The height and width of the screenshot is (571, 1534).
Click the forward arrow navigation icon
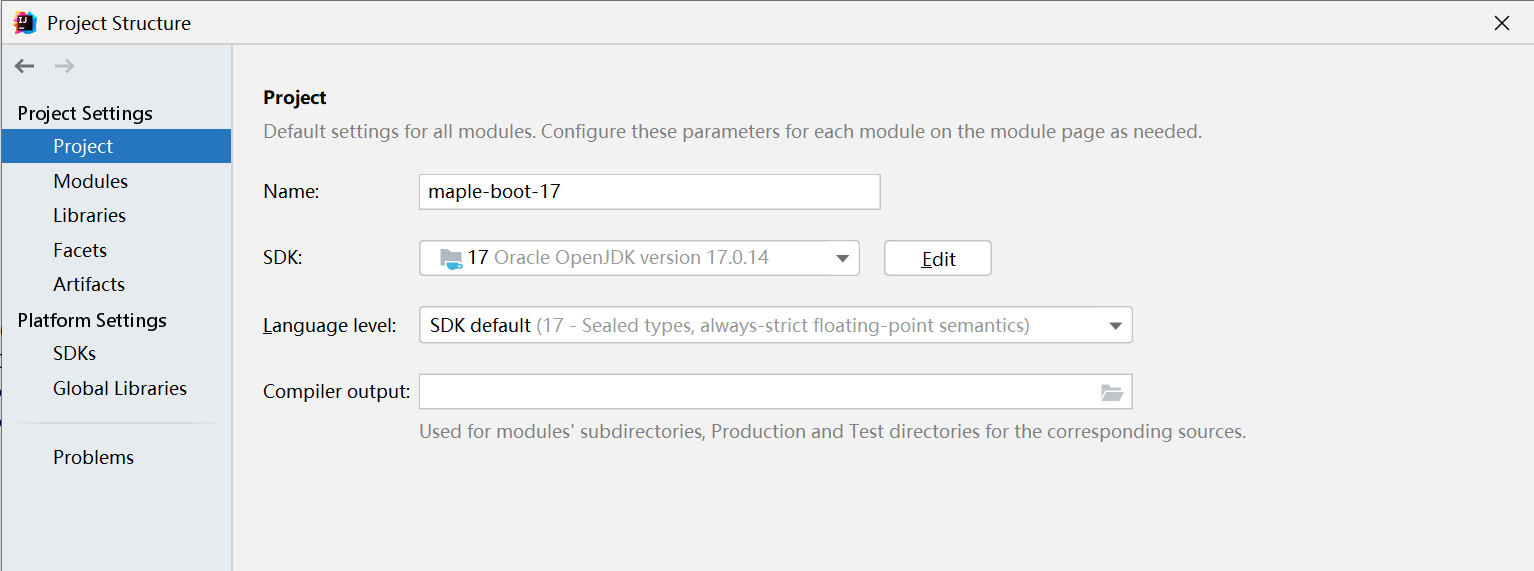(64, 66)
